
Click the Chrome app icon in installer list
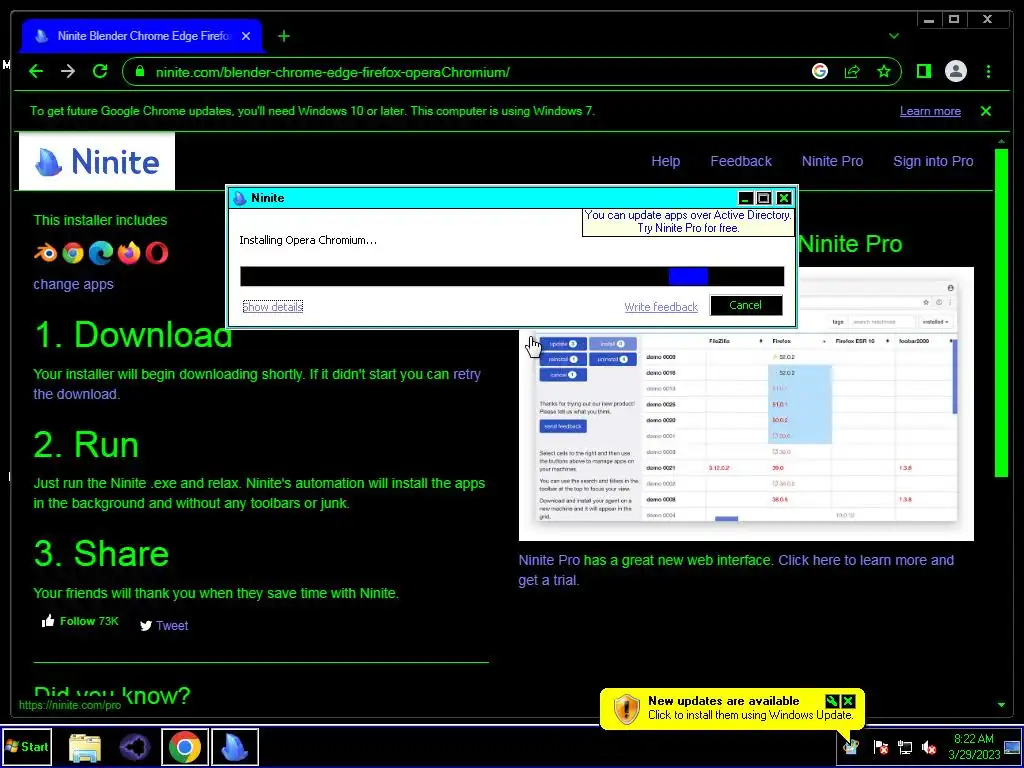click(73, 253)
